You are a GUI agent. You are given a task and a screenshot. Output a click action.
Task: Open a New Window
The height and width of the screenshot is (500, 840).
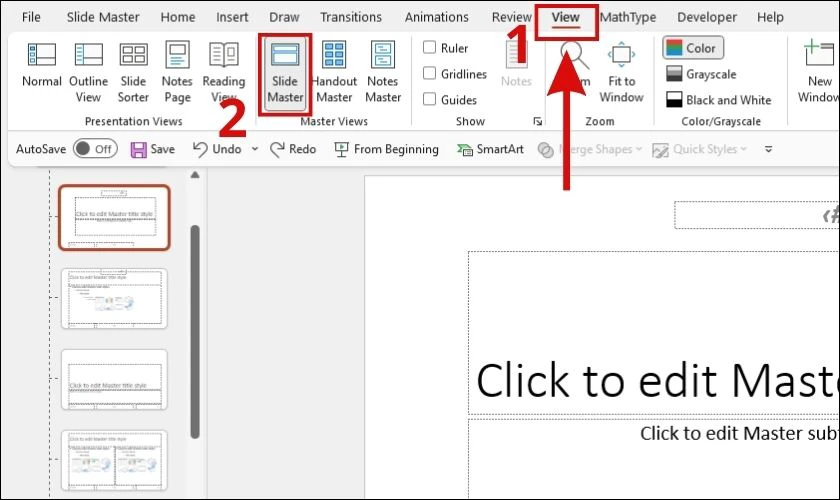818,73
